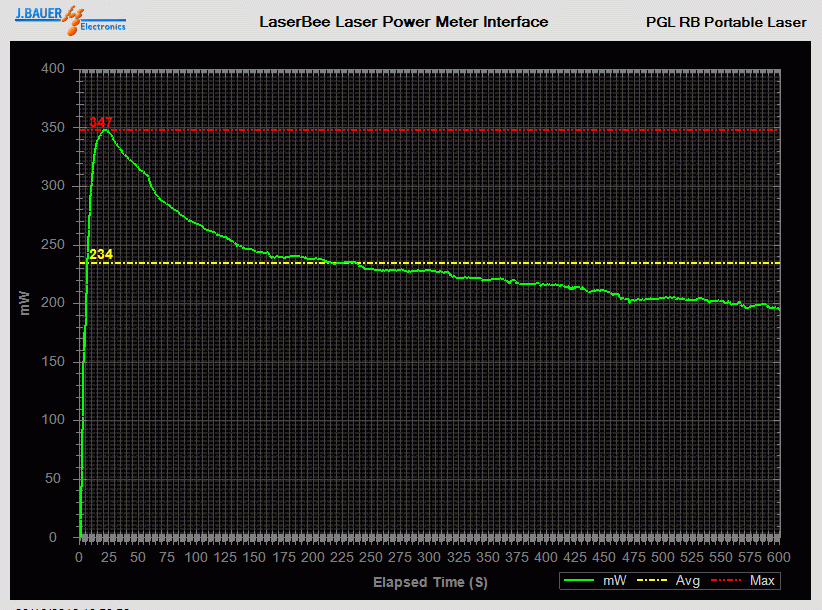Click the LaserBee Laser Power Meter Interface title

403,21
